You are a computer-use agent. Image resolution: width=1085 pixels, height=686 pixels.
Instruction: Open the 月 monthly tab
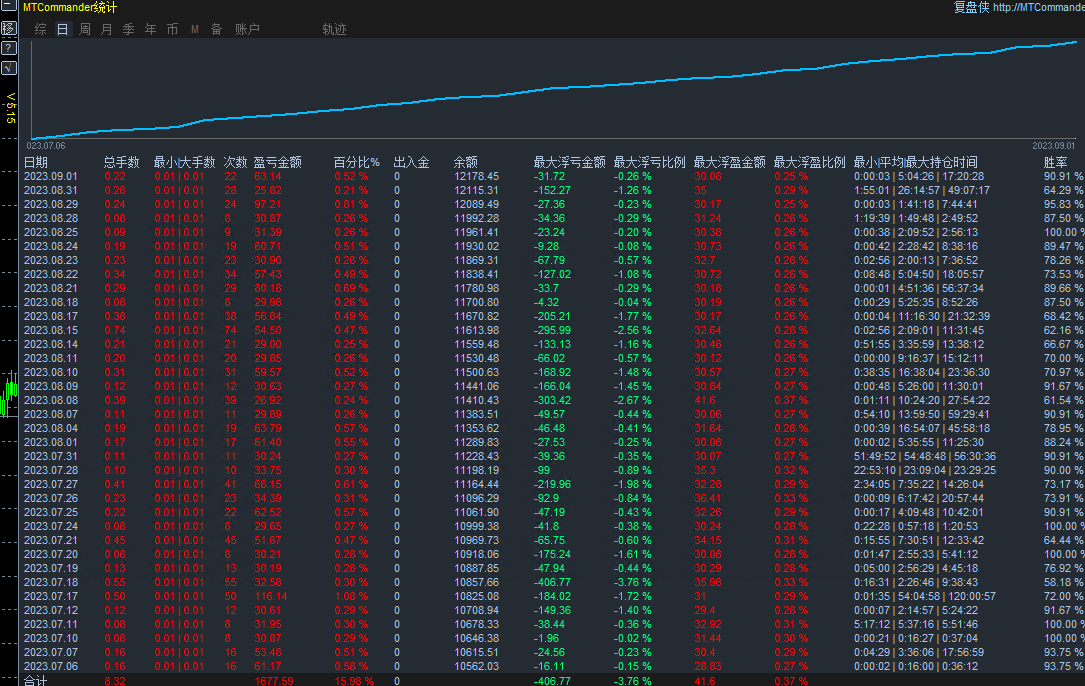pos(107,29)
